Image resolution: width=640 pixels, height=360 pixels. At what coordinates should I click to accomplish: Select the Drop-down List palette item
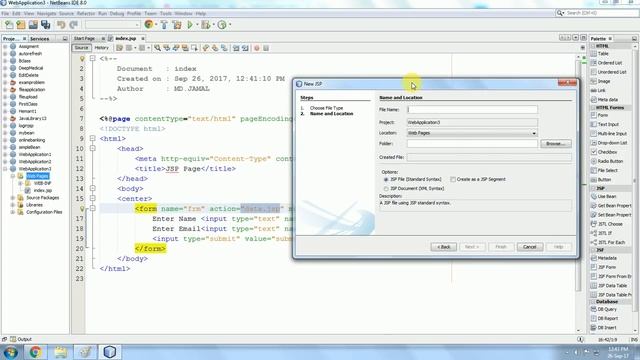[x=609, y=143]
